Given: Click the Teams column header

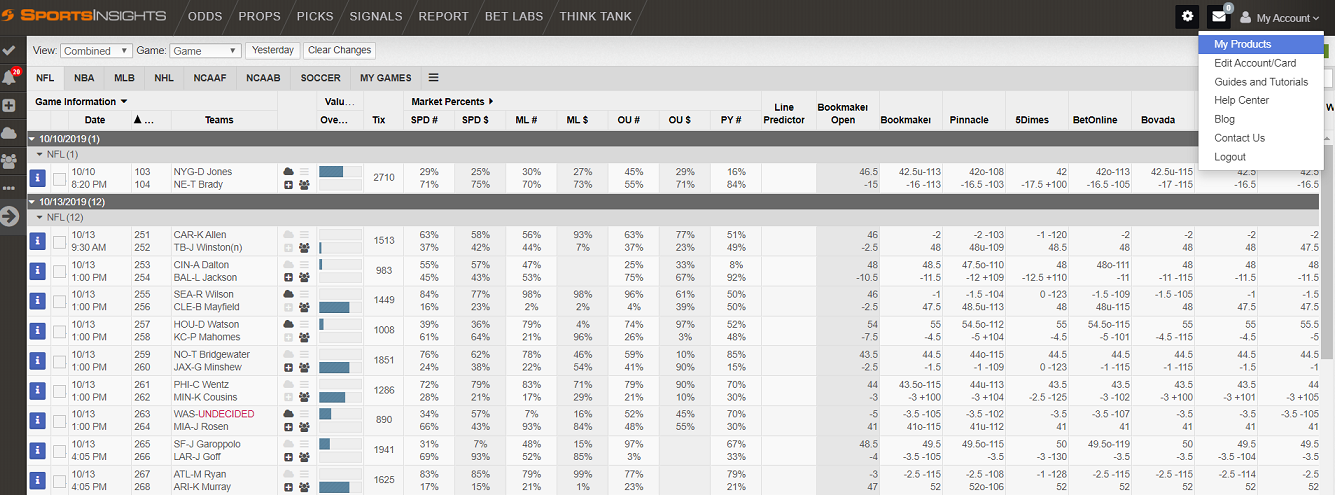Looking at the screenshot, I should pyautogui.click(x=219, y=120).
